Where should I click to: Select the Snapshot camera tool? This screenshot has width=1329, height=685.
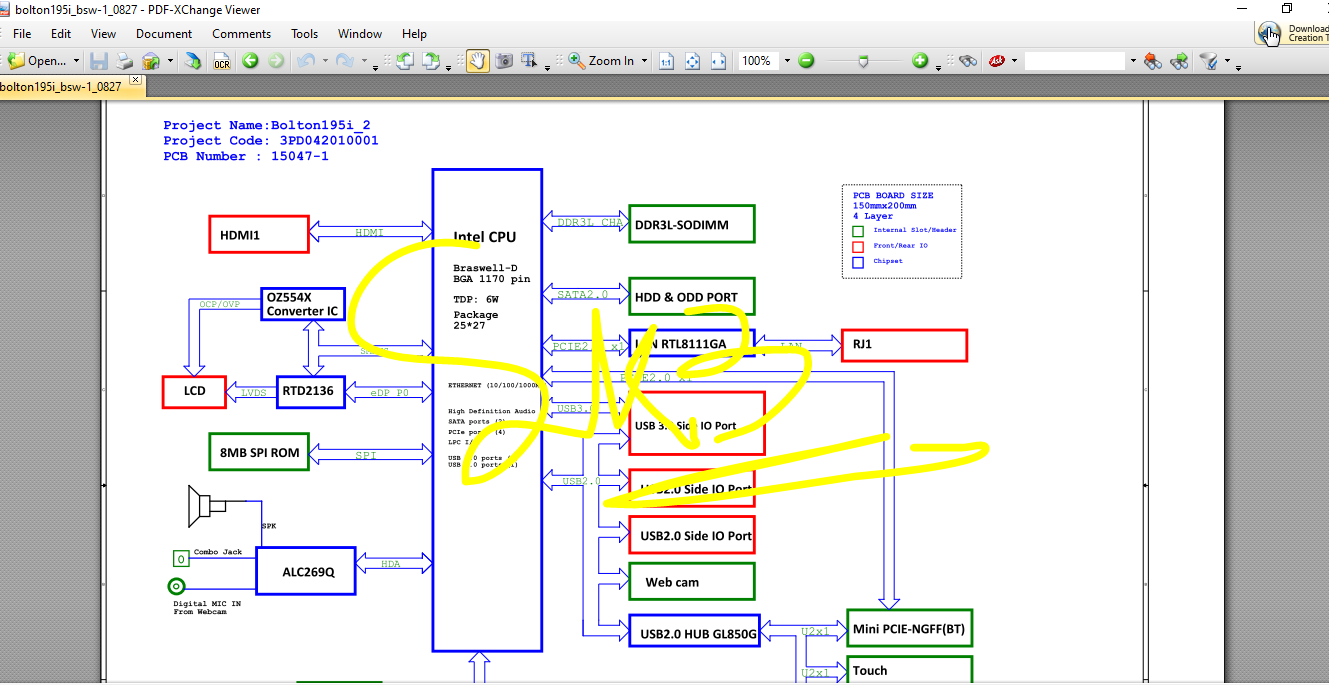click(x=504, y=61)
